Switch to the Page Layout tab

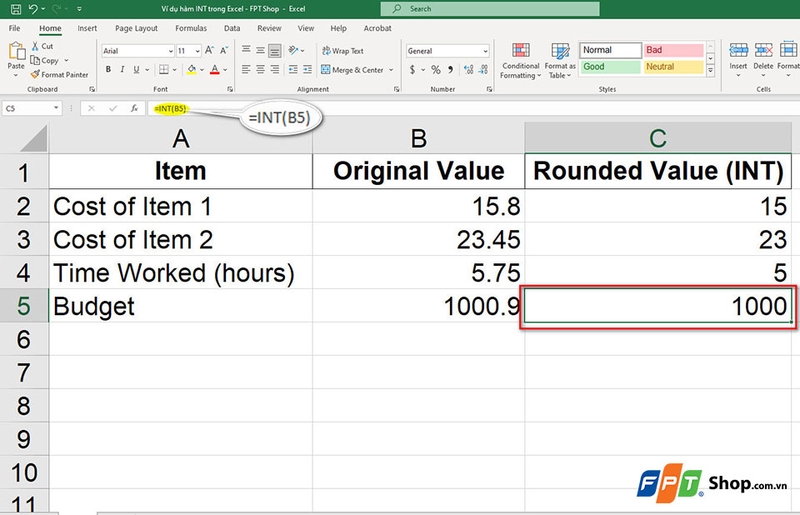[138, 29]
